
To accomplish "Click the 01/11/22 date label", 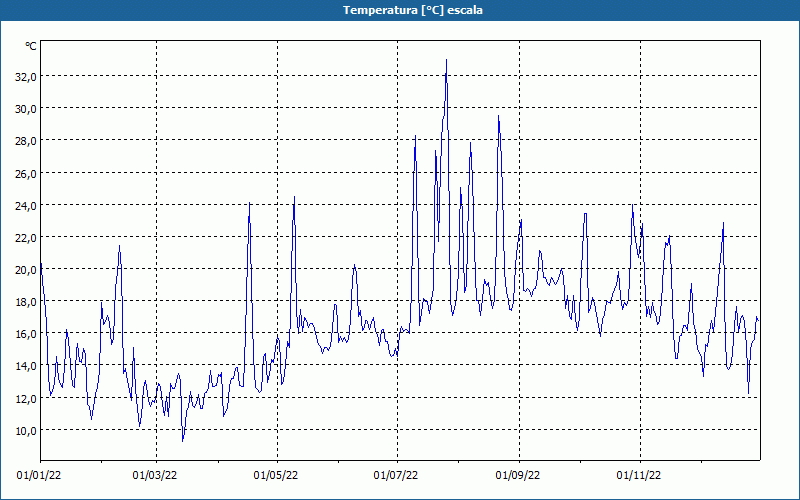I will coord(639,476).
